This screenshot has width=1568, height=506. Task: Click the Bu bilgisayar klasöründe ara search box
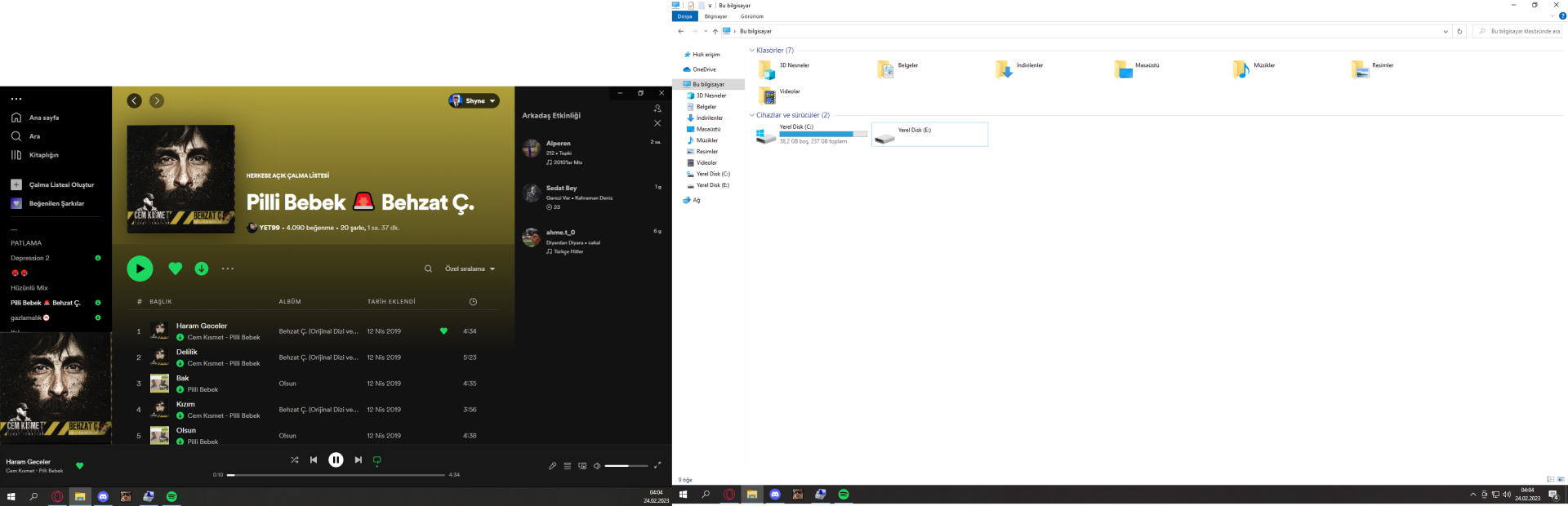coord(1518,31)
